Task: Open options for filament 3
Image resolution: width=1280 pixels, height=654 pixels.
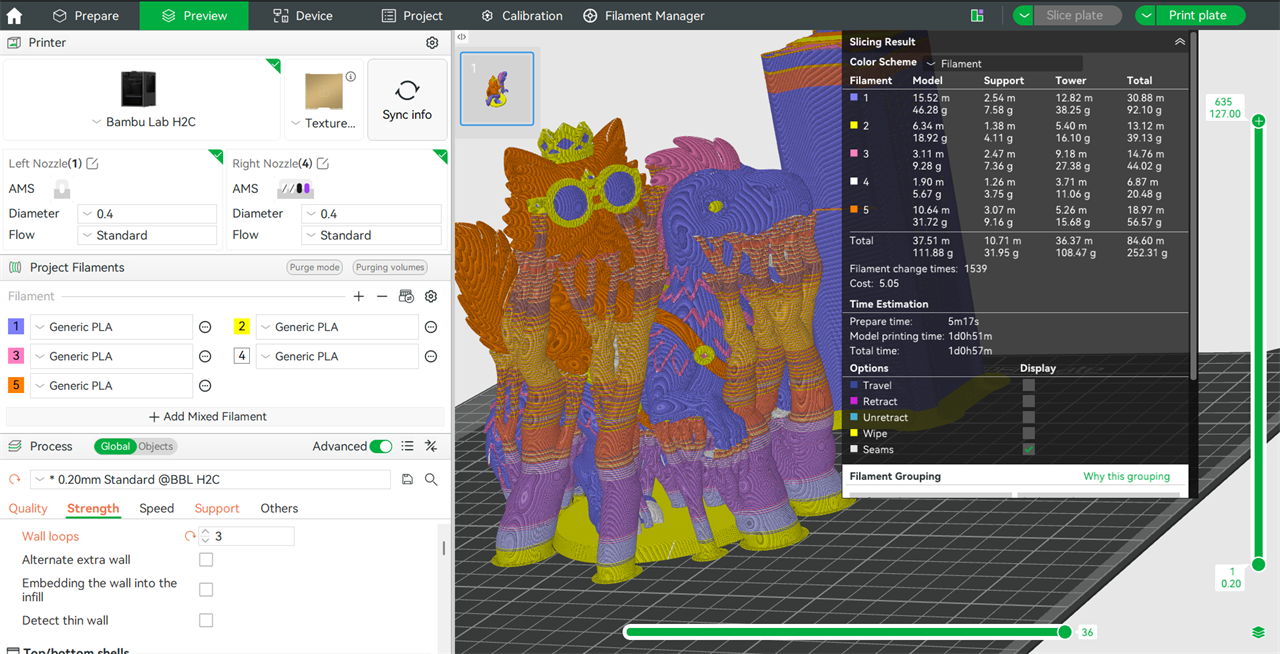Action: coord(205,356)
